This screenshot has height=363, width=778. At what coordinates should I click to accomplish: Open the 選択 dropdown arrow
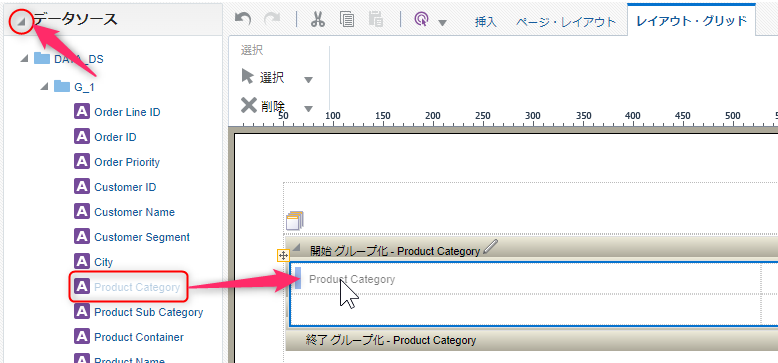pos(308,80)
